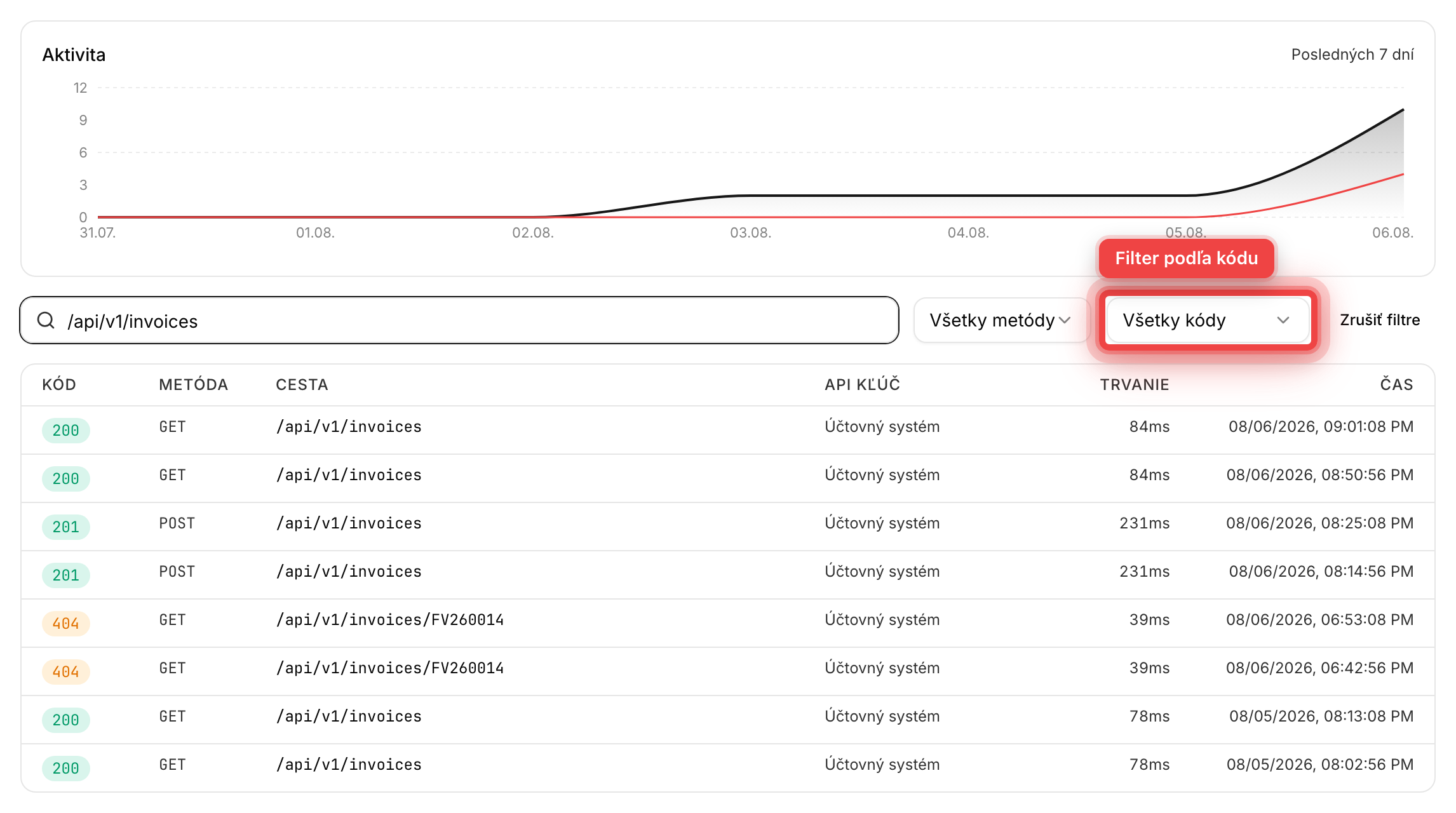Click POST method in the 08:25:08 PM row
Viewport: 1456px width, 813px height.
click(x=177, y=523)
